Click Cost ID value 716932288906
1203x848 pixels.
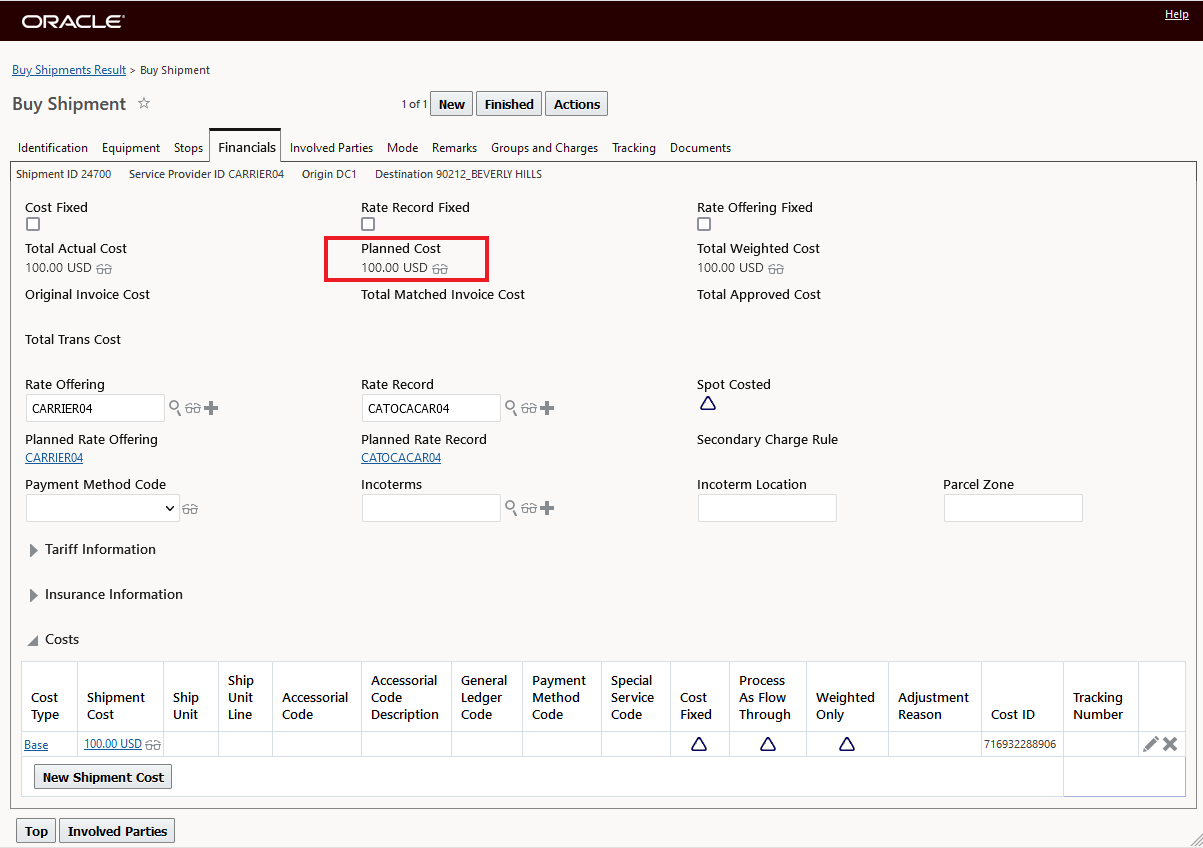(1020, 745)
